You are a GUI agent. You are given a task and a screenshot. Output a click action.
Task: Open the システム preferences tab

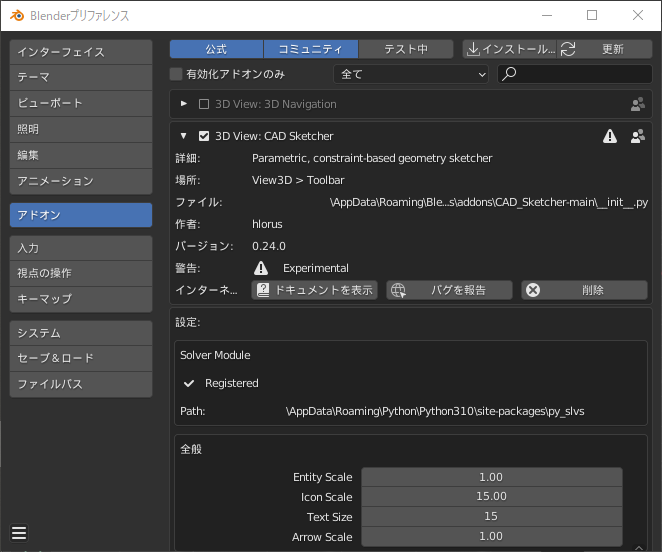(x=81, y=333)
